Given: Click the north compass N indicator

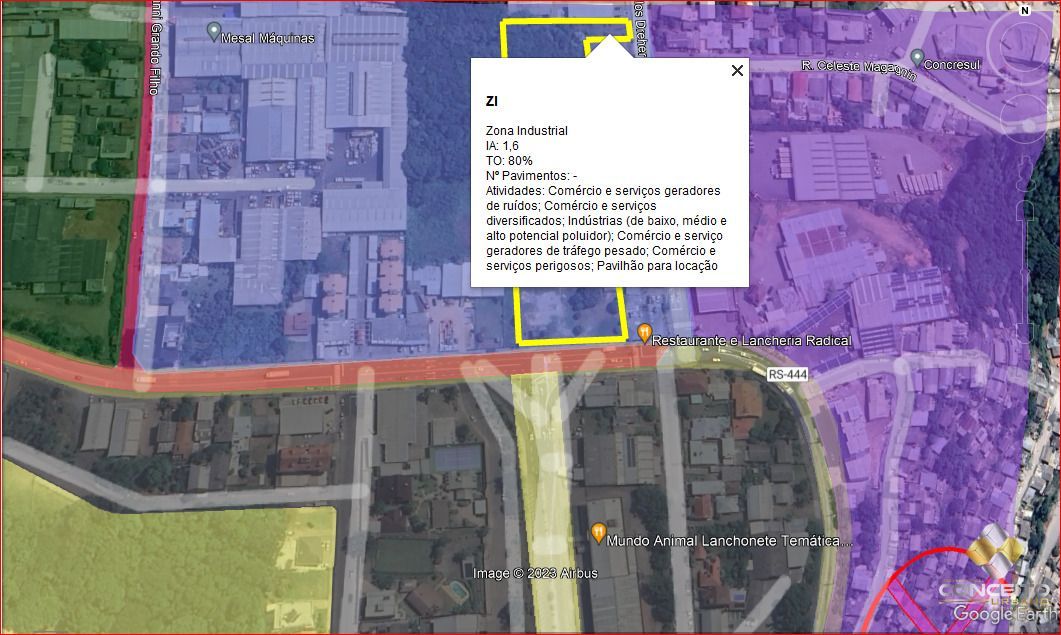Looking at the screenshot, I should (1023, 12).
